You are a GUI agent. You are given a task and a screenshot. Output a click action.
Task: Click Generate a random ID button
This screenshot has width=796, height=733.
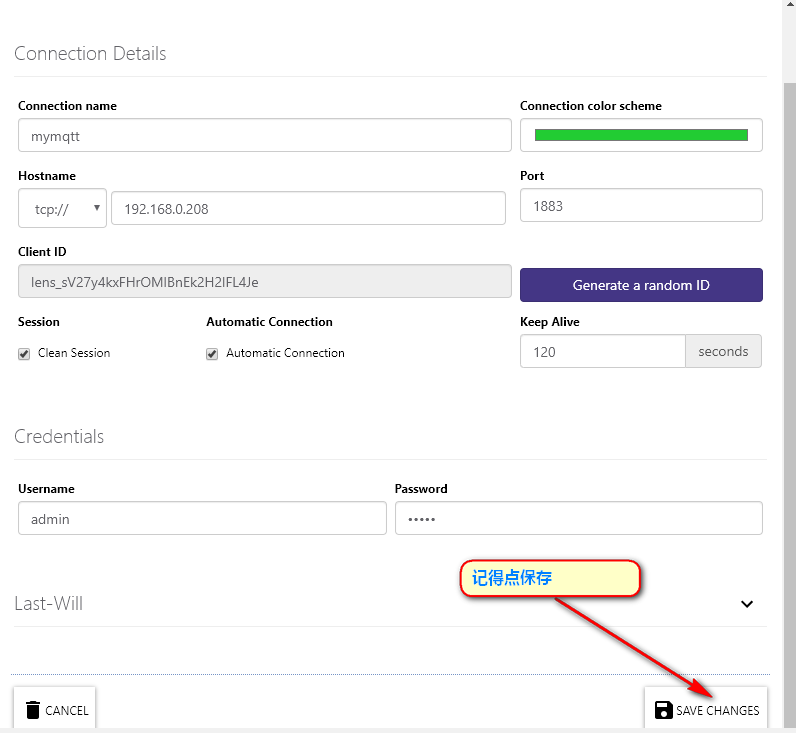coord(641,285)
